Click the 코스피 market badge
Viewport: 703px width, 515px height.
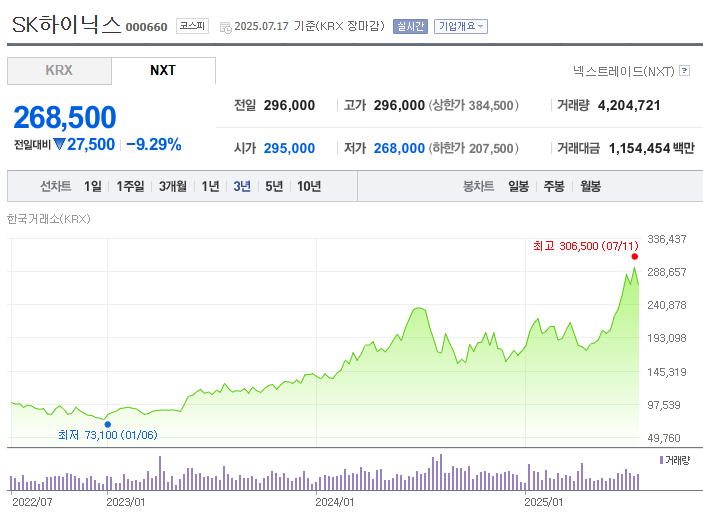(192, 26)
